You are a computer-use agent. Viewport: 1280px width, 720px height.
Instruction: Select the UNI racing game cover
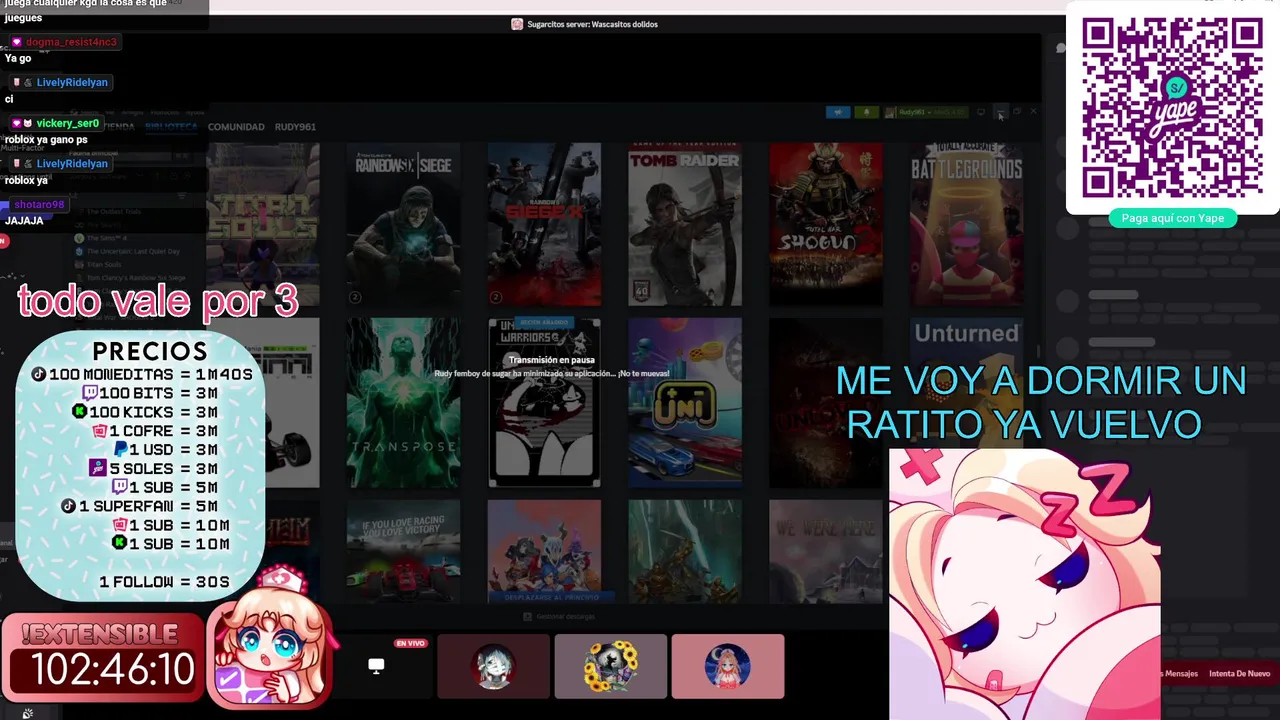click(x=685, y=403)
